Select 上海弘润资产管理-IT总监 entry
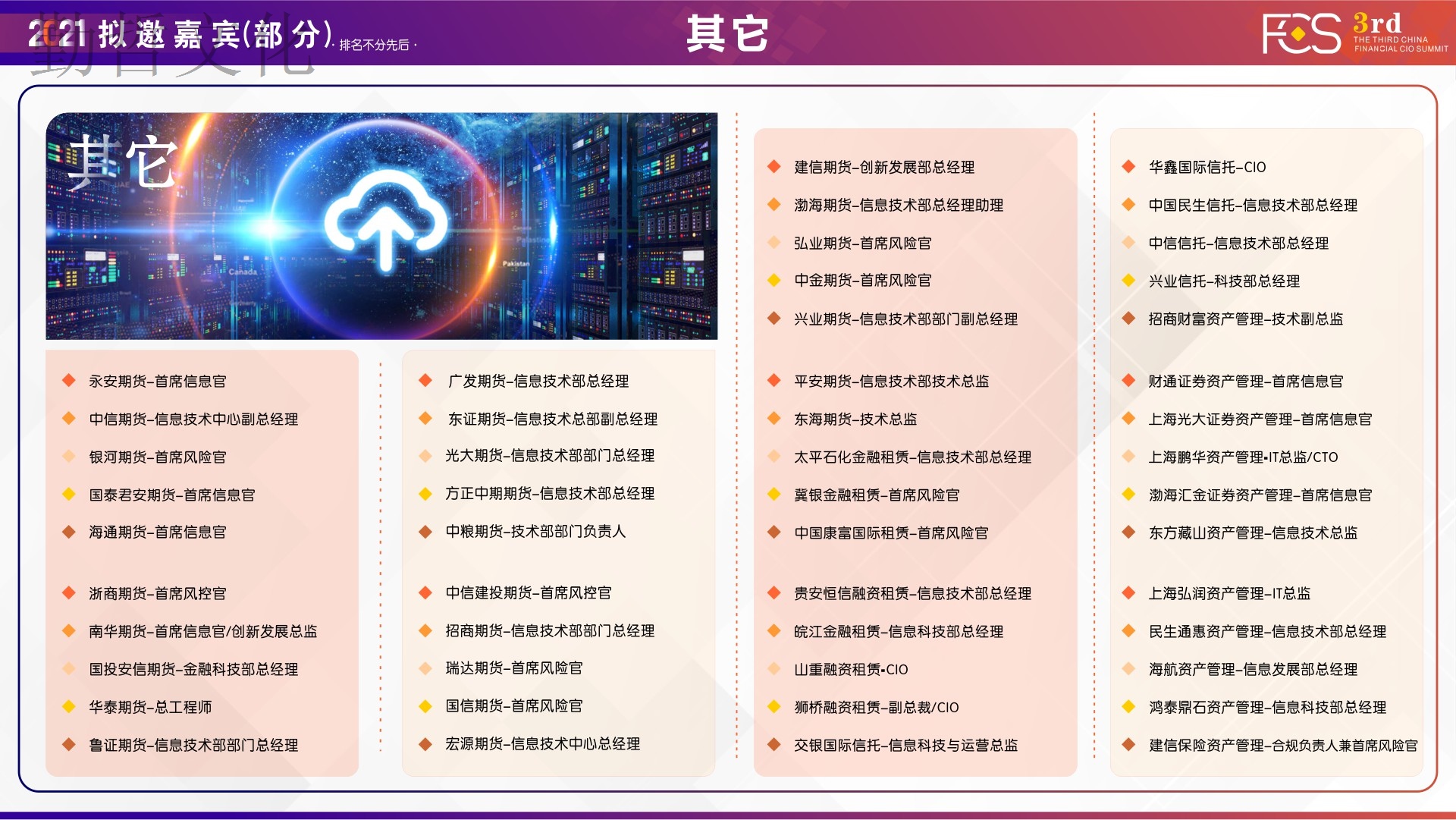1456x820 pixels. (x=1229, y=593)
